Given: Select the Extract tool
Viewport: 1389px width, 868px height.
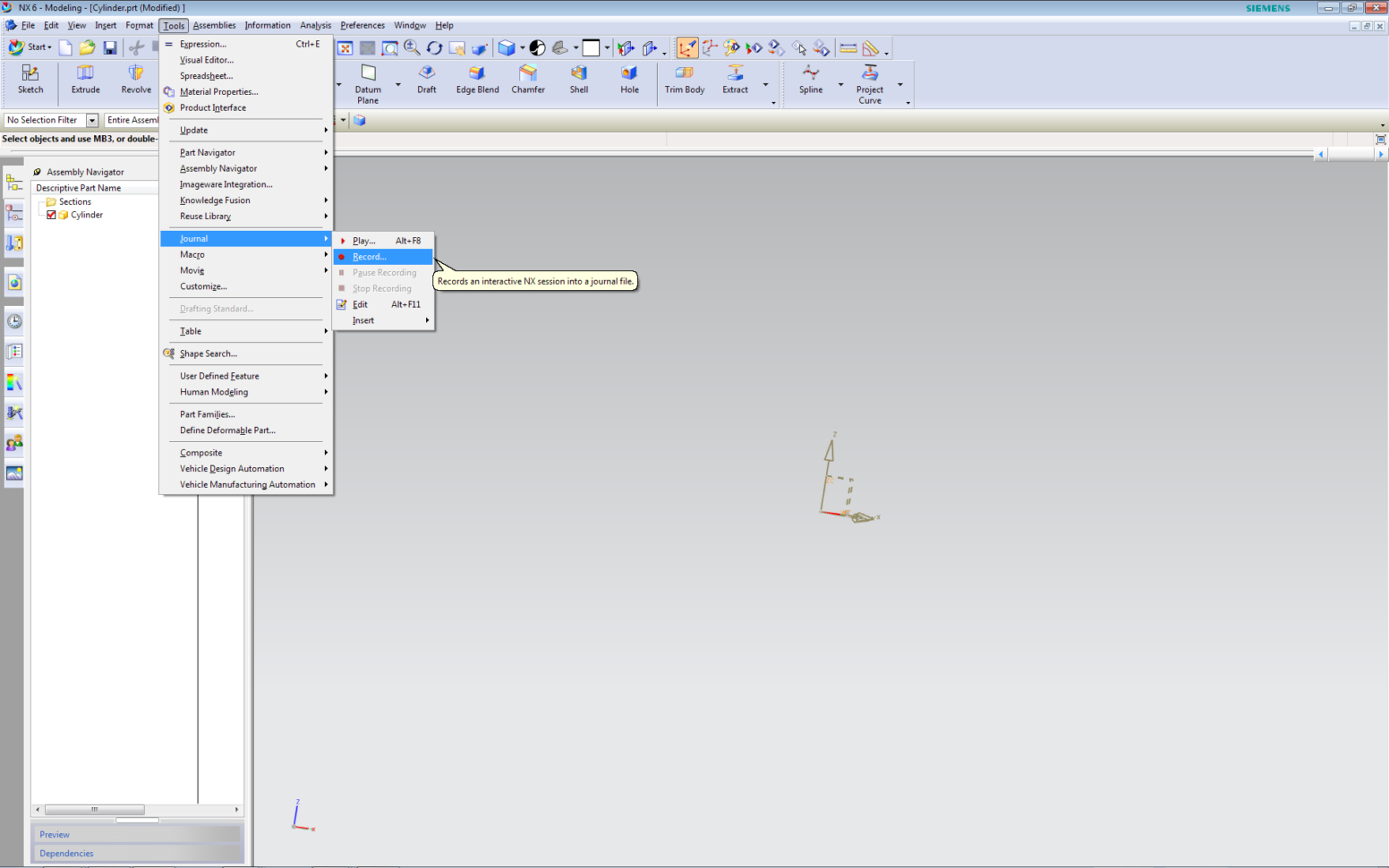Looking at the screenshot, I should tap(736, 79).
